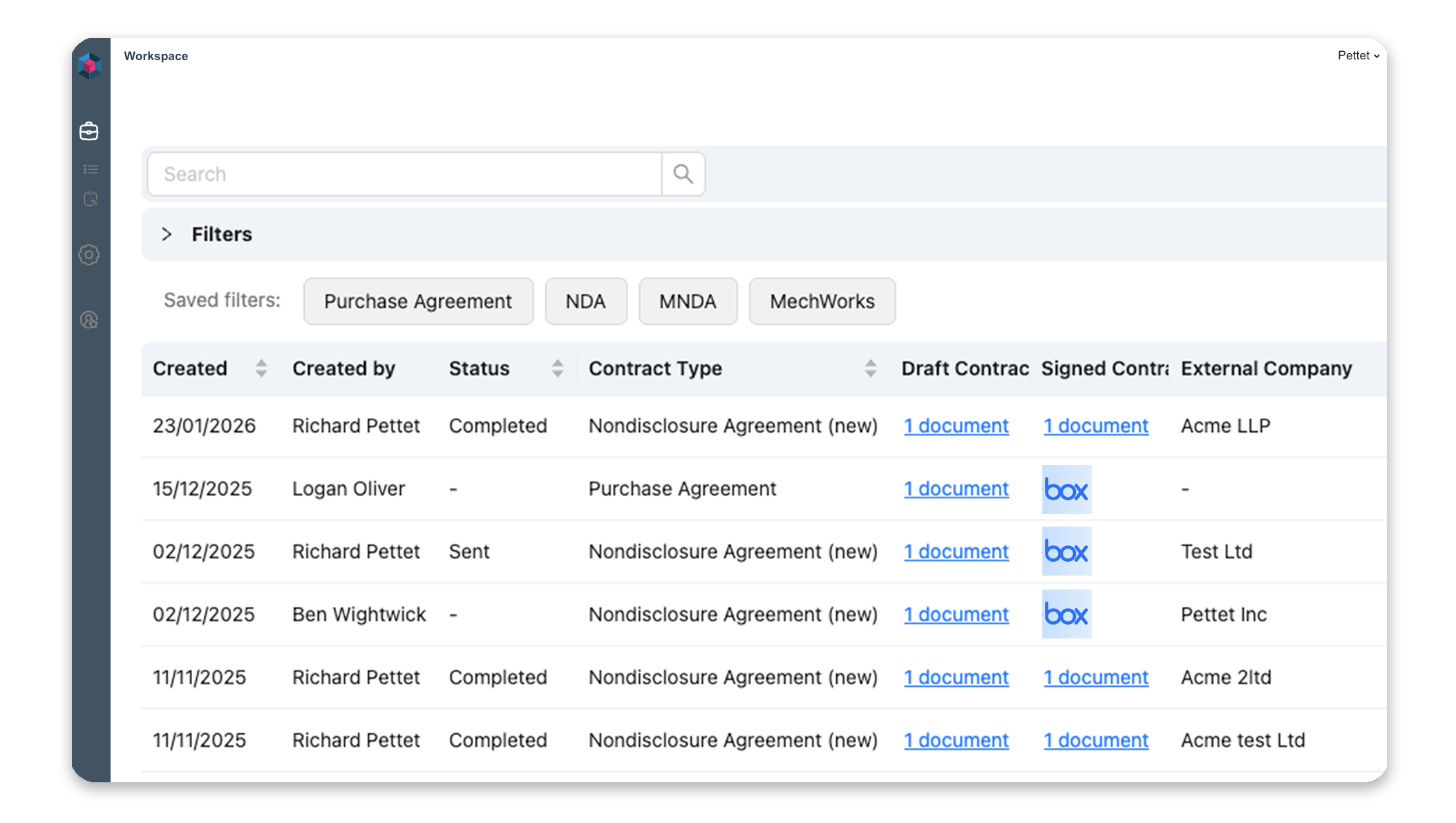
Task: Click the Sent status cell
Action: [x=469, y=551]
